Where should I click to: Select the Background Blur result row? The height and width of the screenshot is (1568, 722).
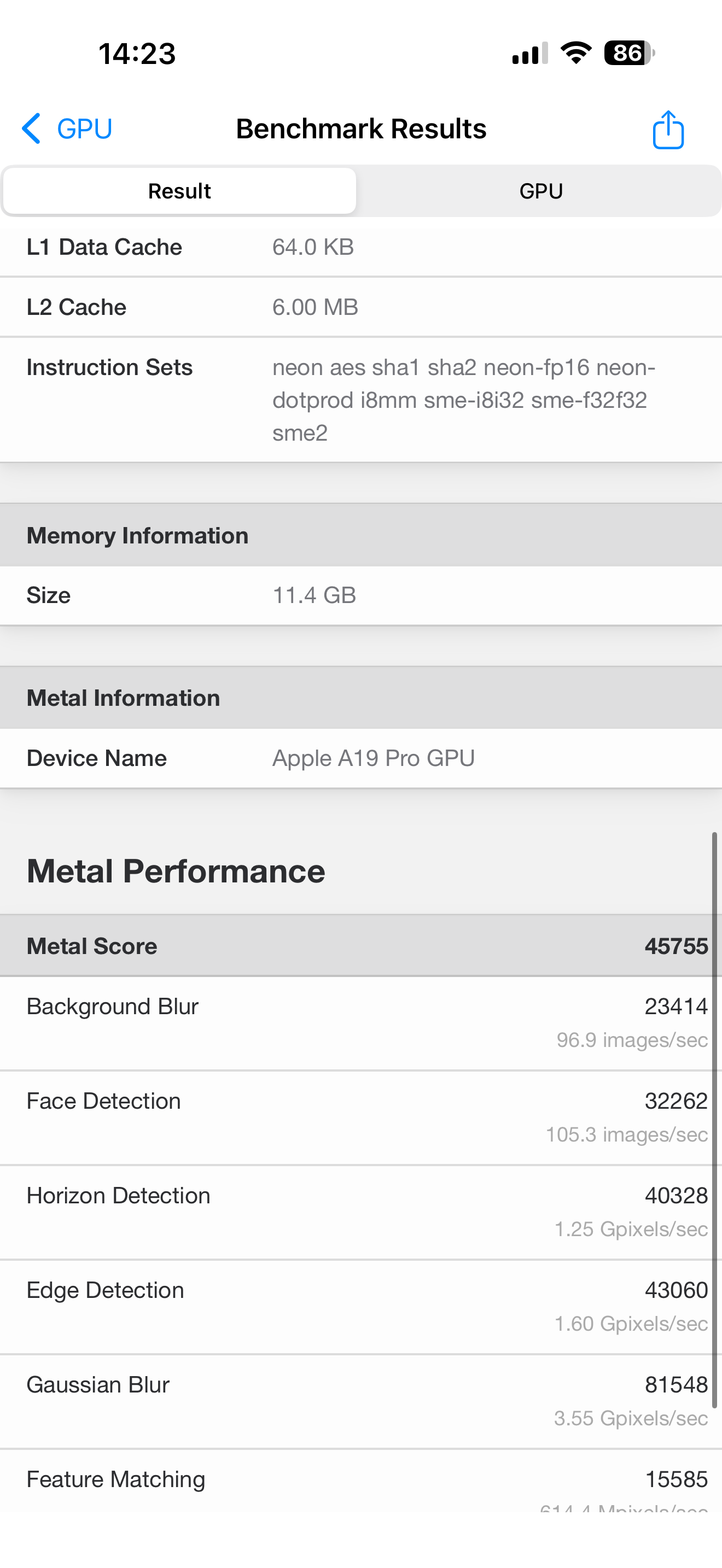(x=361, y=1022)
